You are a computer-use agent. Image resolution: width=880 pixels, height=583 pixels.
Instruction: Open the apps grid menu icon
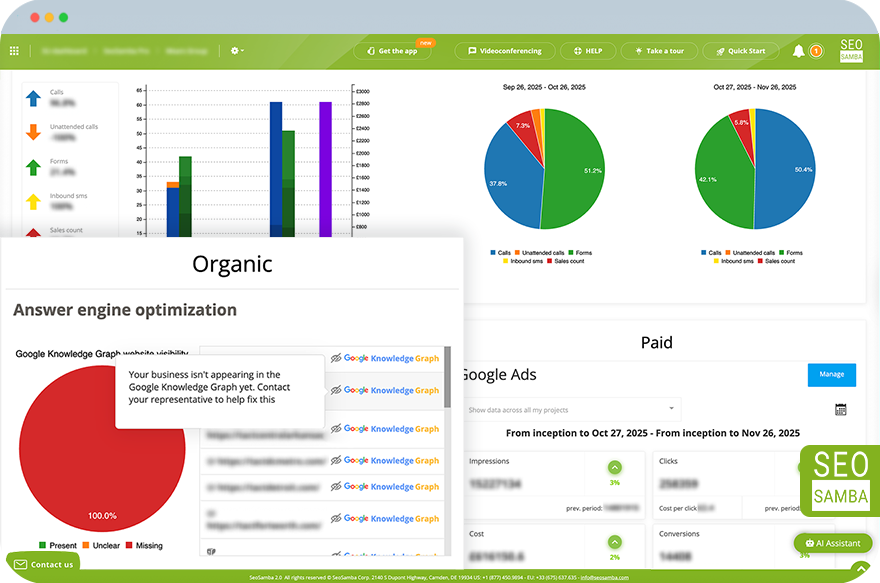coord(15,51)
